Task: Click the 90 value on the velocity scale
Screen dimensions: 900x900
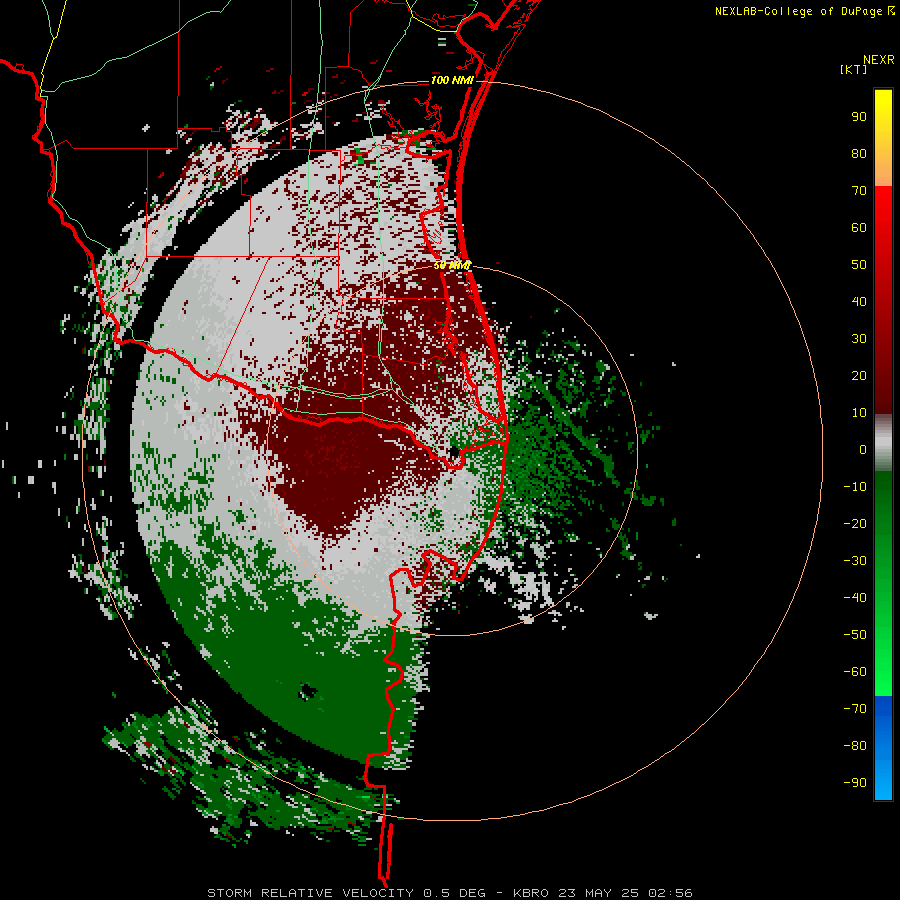Action: click(x=859, y=117)
